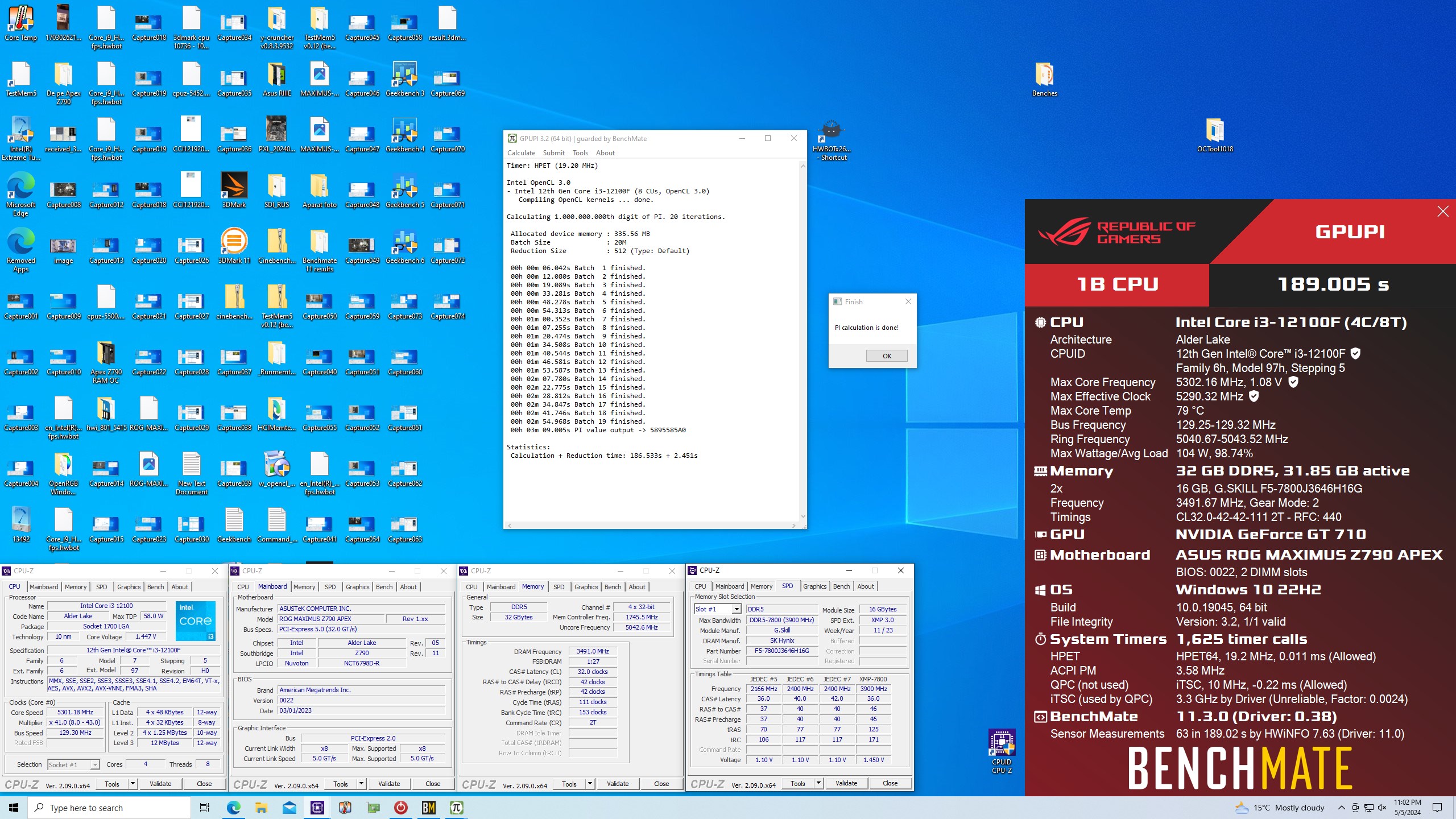Click Close in the SPD CPU-Z window
Screen dimensions: 1456x819
890,783
